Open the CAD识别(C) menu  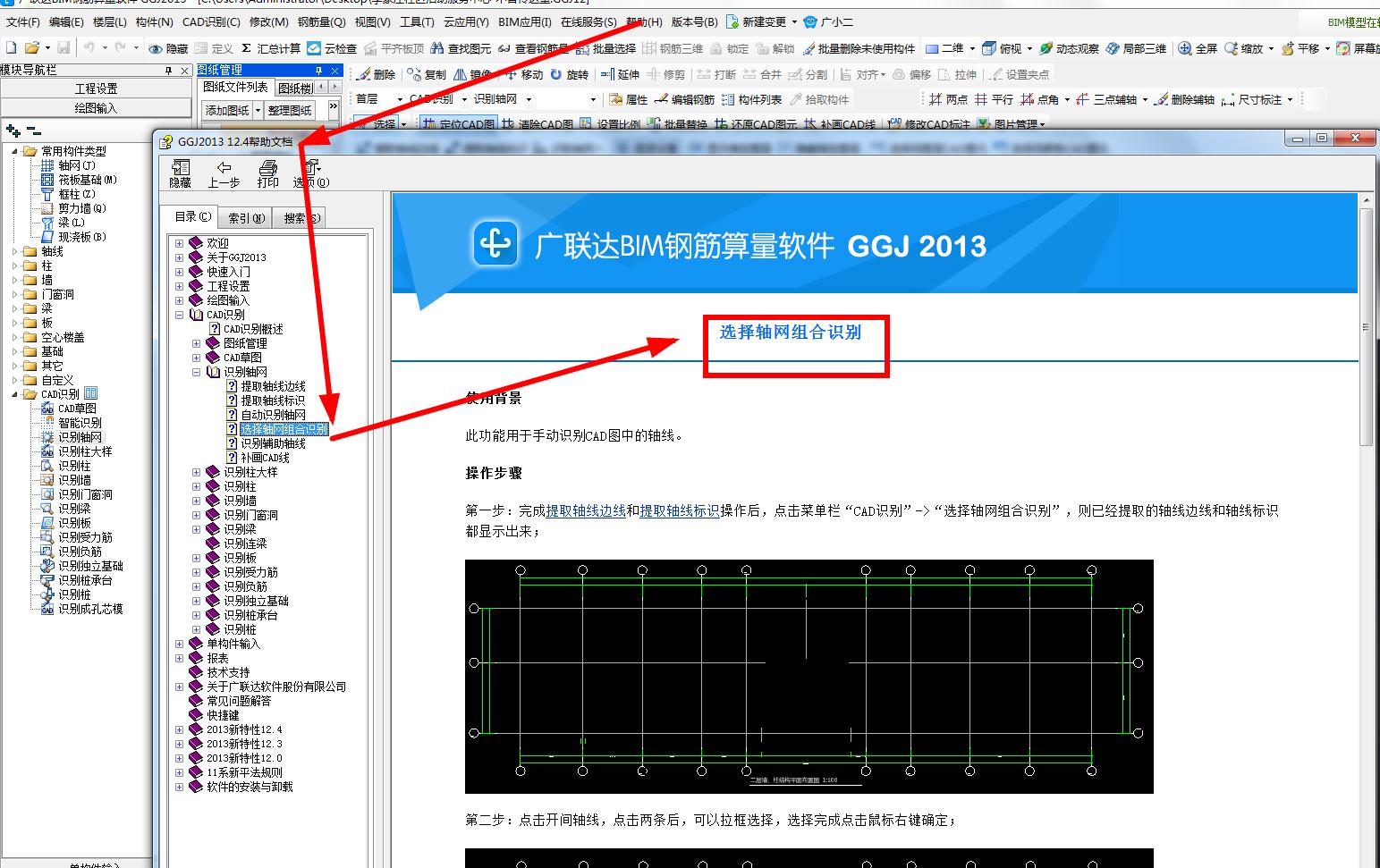click(211, 22)
